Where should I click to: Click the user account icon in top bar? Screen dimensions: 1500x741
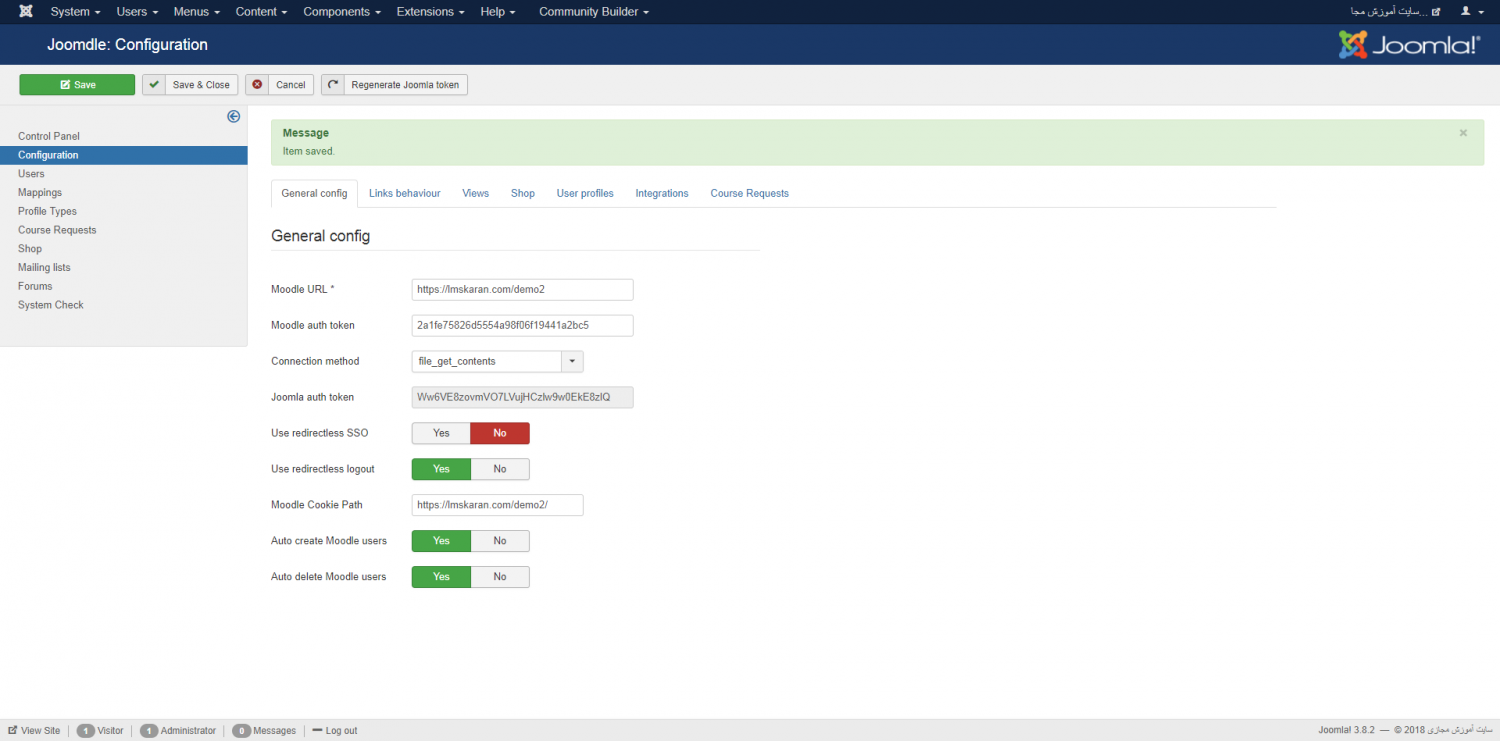point(1466,12)
